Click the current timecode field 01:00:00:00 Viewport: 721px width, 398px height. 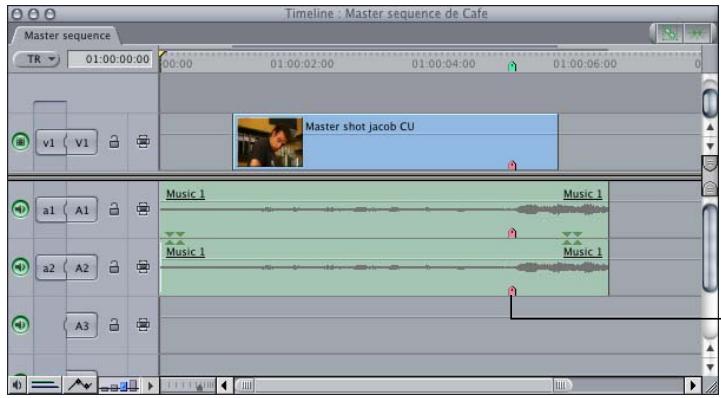pyautogui.click(x=110, y=59)
